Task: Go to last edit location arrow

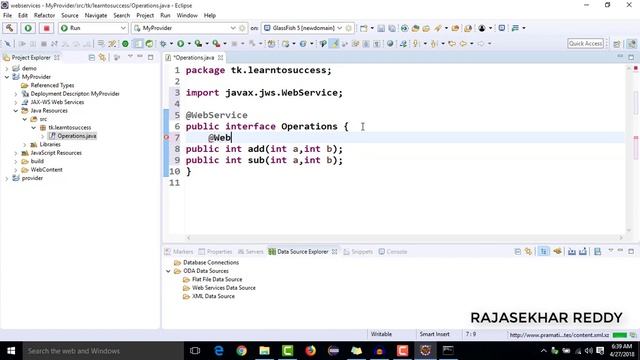Action: pyautogui.click(x=452, y=44)
